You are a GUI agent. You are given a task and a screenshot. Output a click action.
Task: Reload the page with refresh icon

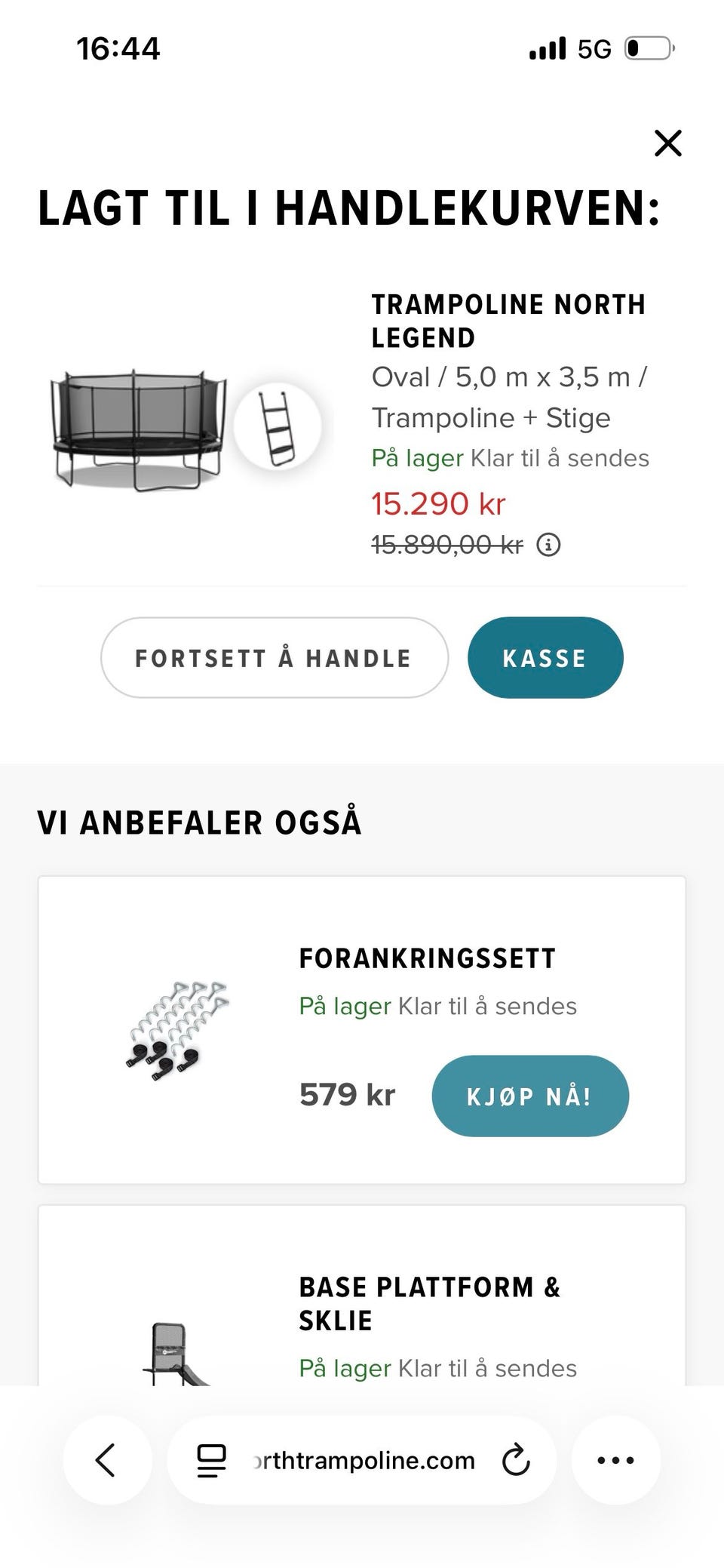516,1459
